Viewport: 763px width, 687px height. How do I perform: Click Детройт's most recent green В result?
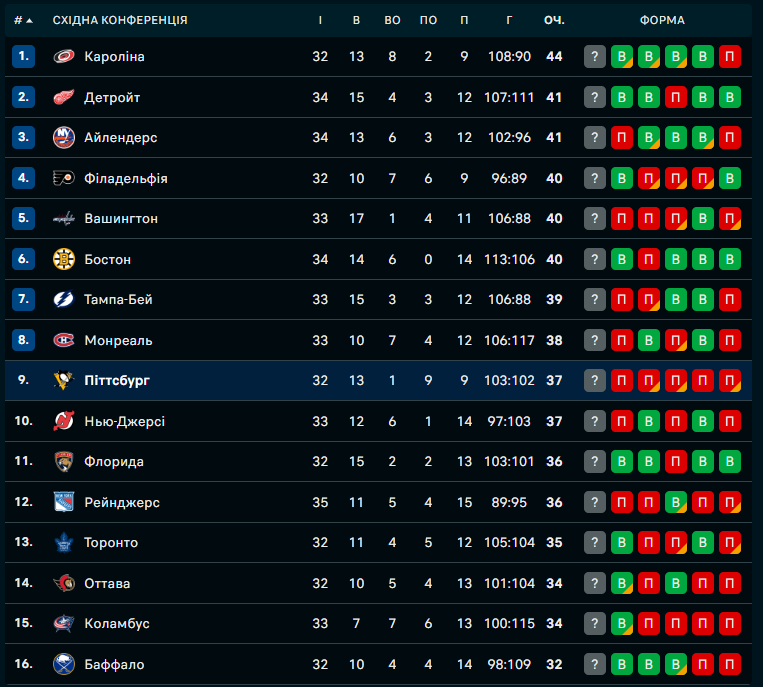click(x=622, y=97)
